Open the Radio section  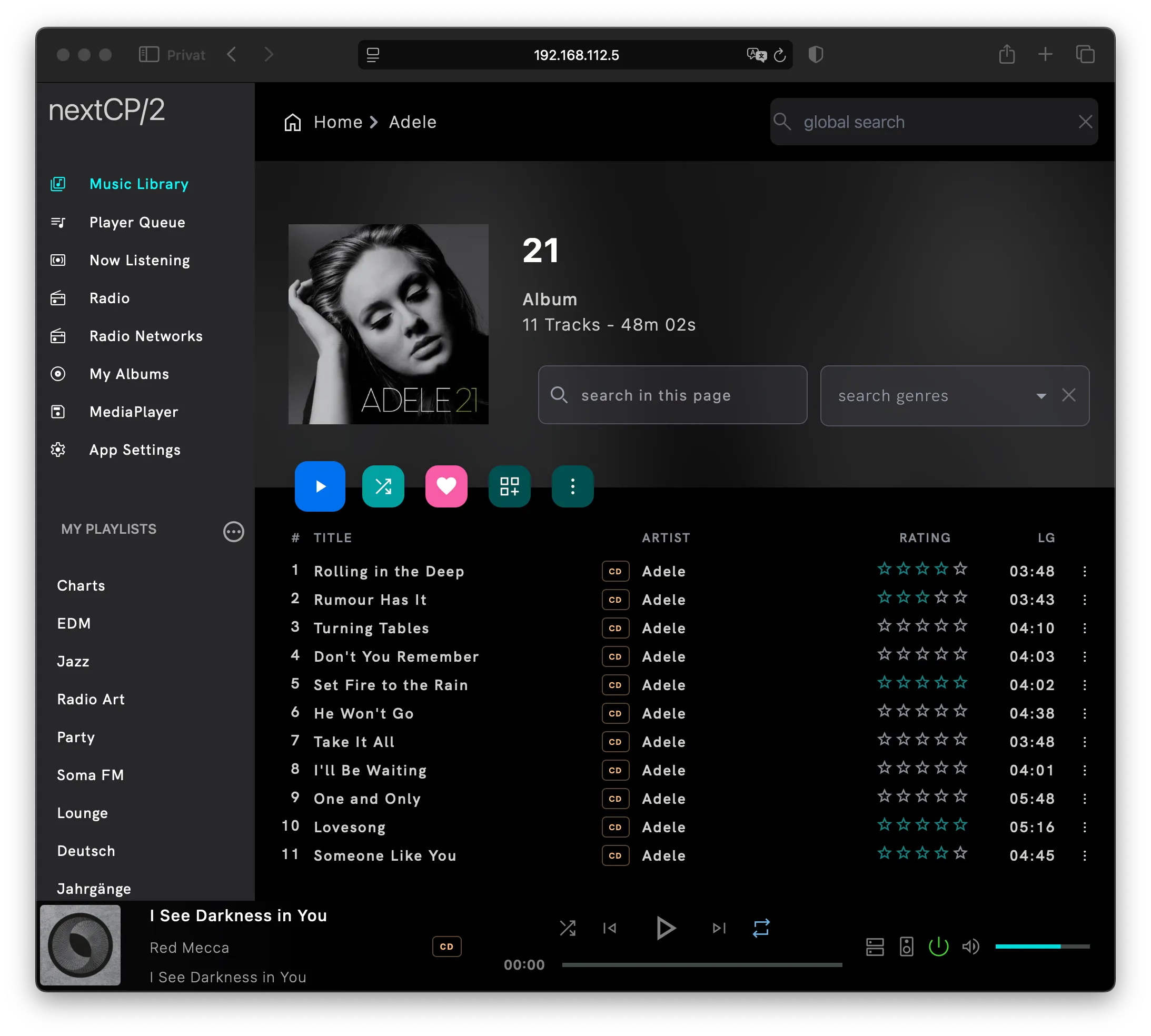110,298
